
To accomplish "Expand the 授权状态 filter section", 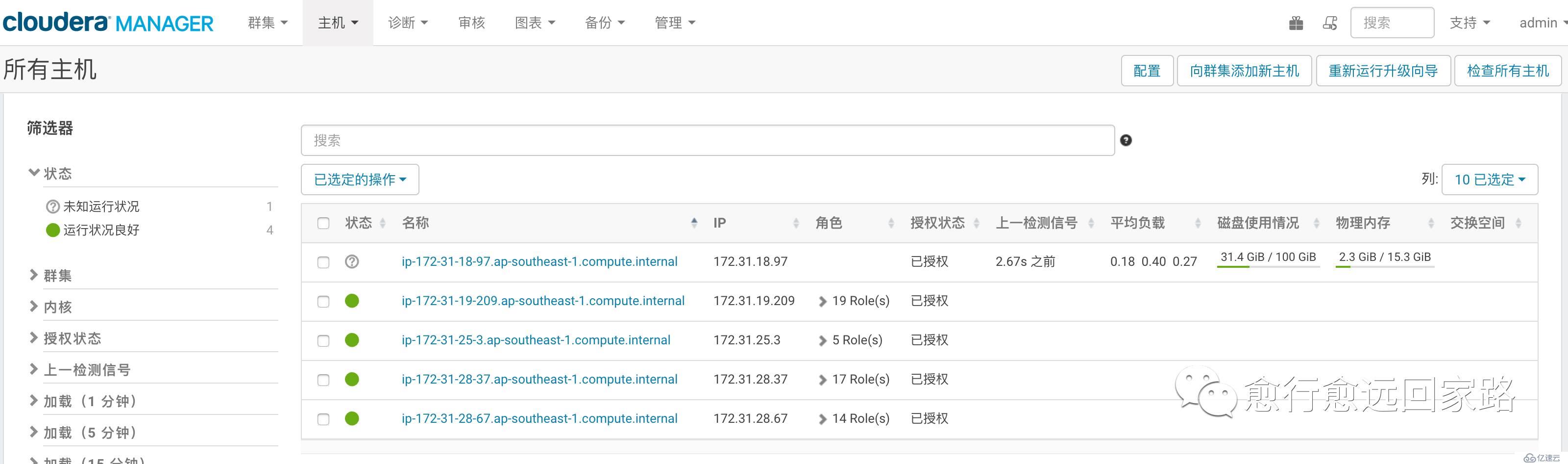I will [x=65, y=338].
